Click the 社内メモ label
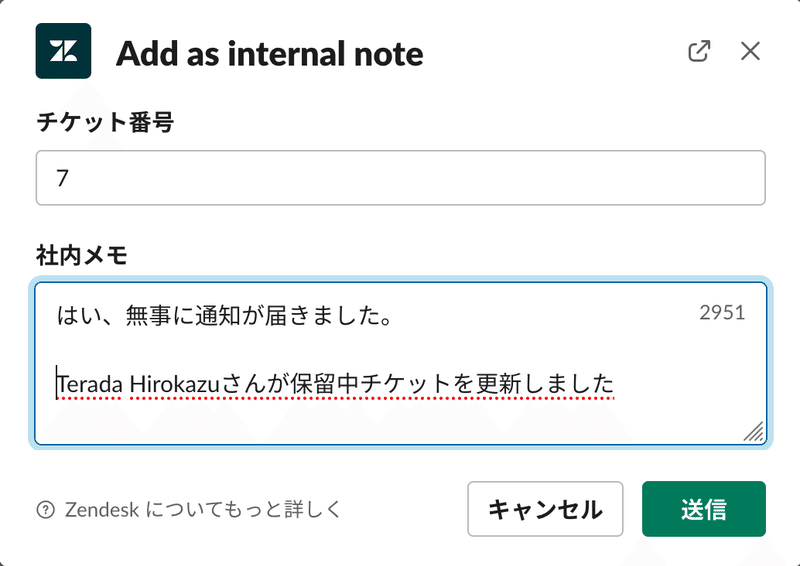The width and height of the screenshot is (800, 566). point(82,255)
